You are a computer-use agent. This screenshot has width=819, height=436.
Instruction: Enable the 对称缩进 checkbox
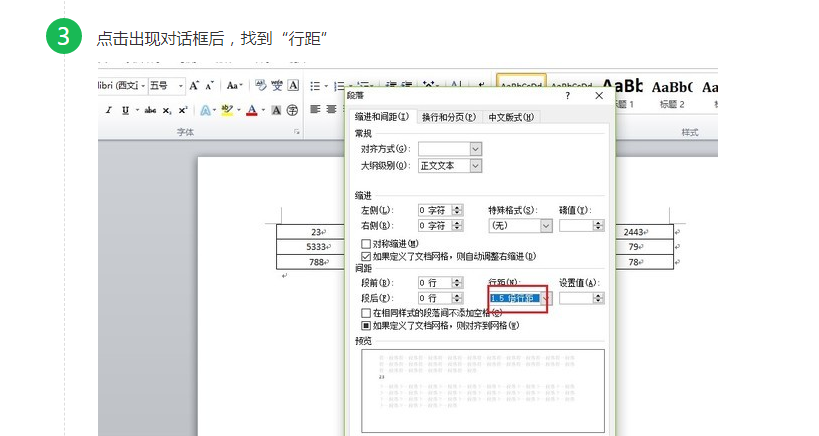[366, 244]
